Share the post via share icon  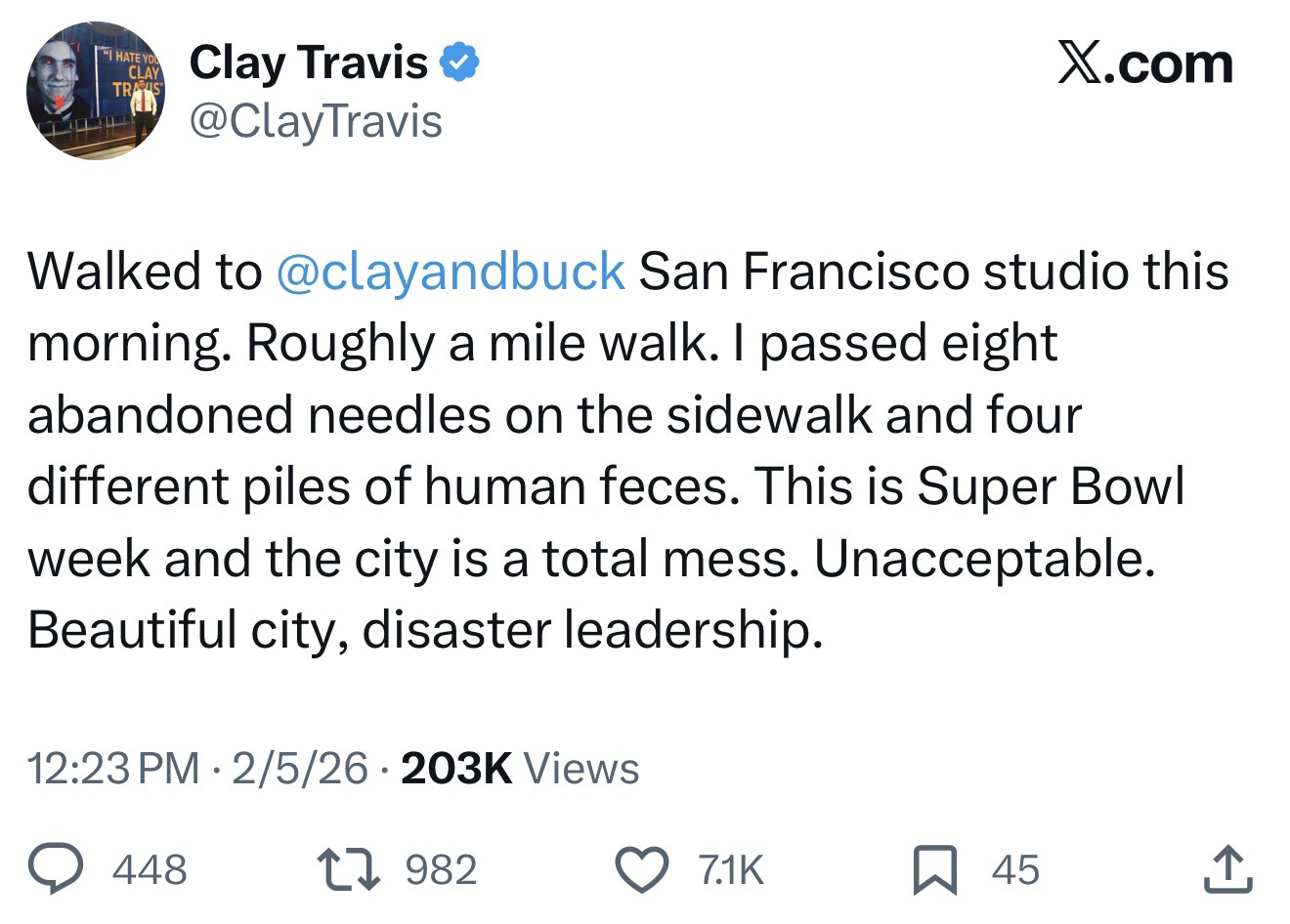tap(1227, 869)
